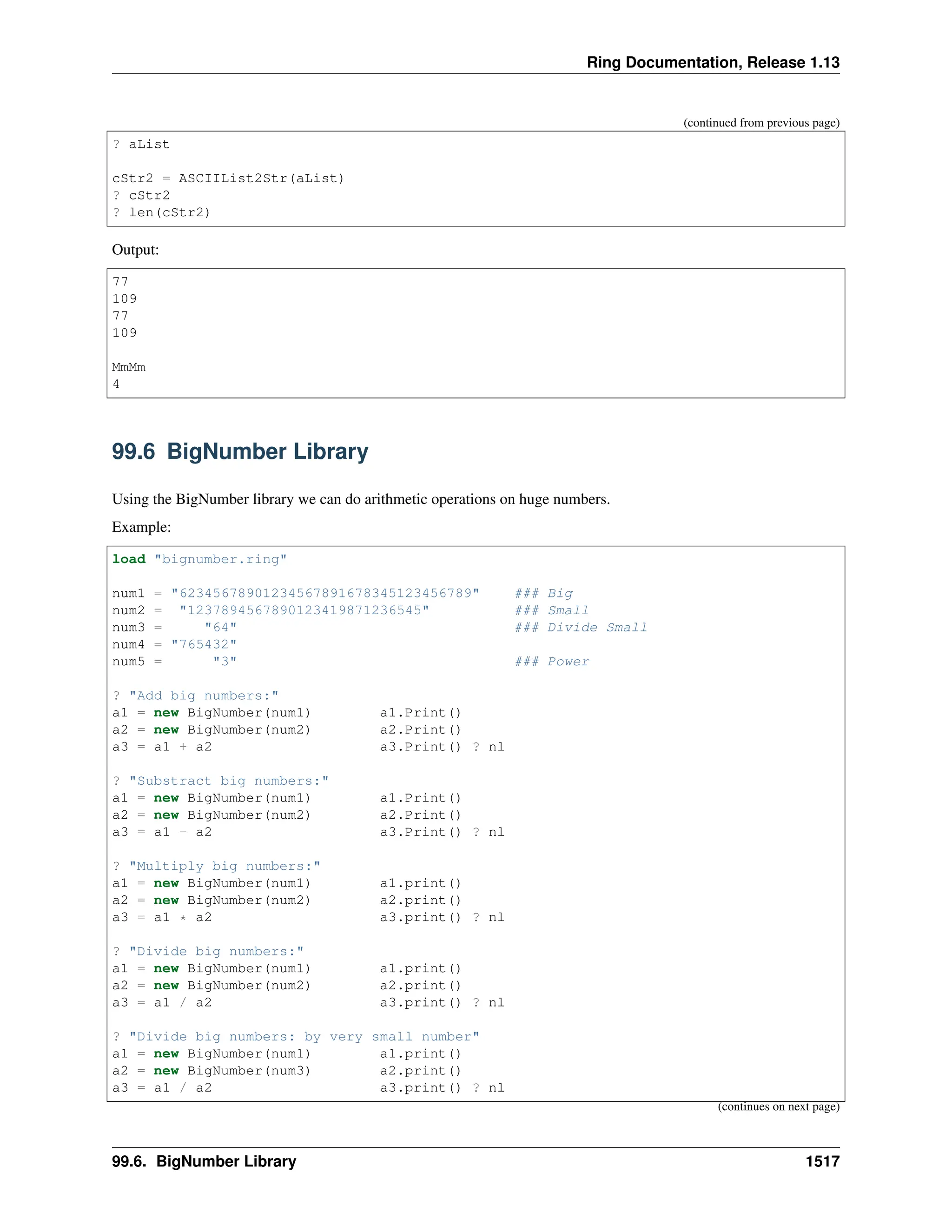952x1232 pixels.
Task: Click the '(continues on next page)' note
Action: coord(779,1106)
